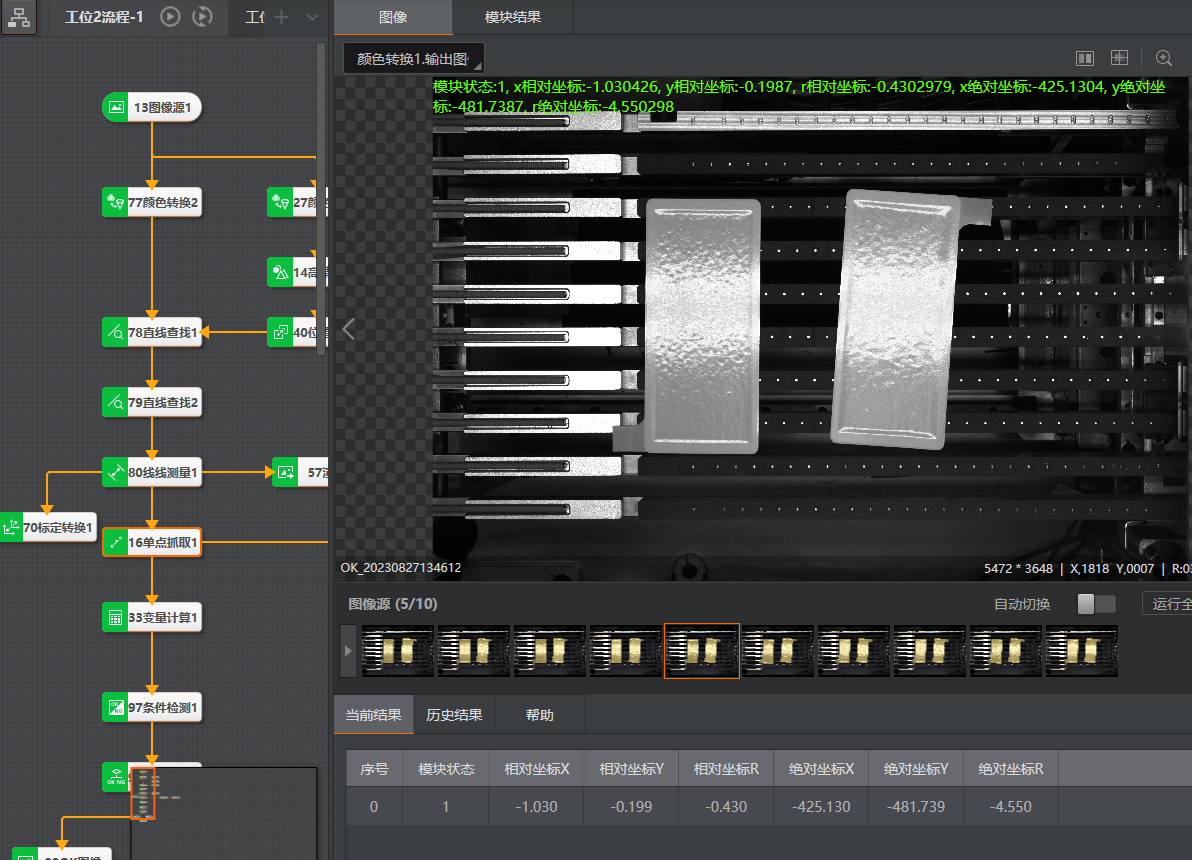Click the OK/NG branch node icon
This screenshot has width=1192, height=860.
116,776
